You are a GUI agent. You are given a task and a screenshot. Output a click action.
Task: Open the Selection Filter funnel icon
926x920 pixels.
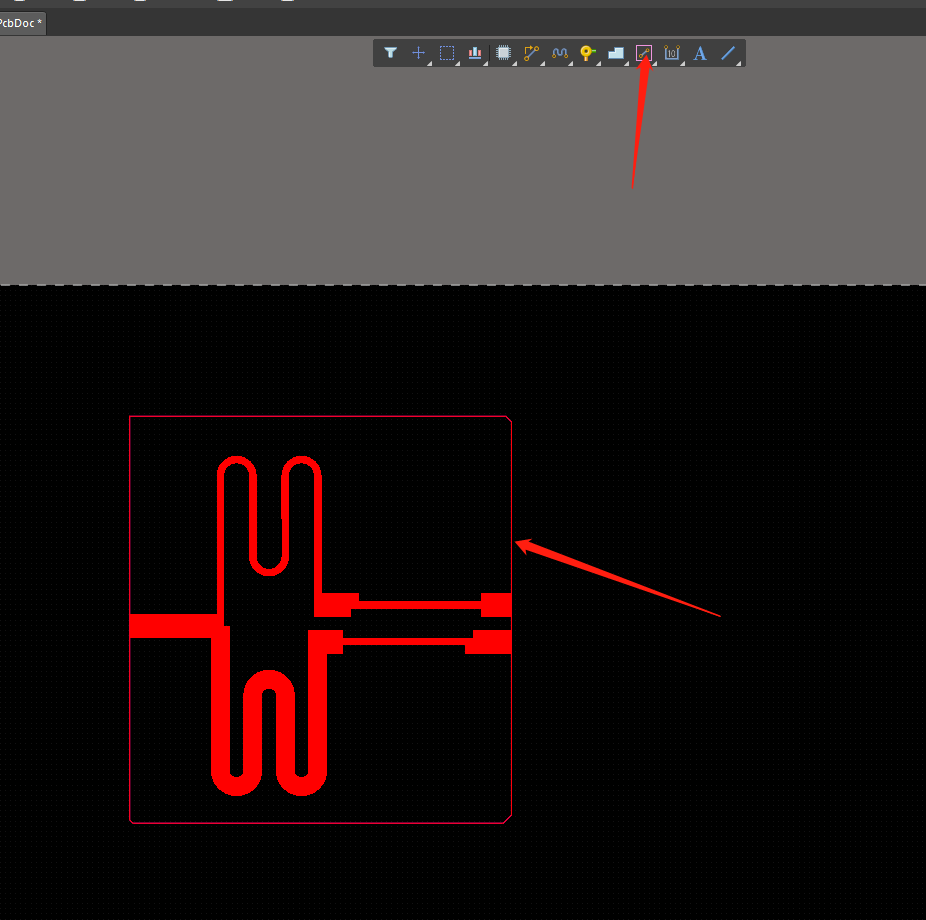click(390, 53)
